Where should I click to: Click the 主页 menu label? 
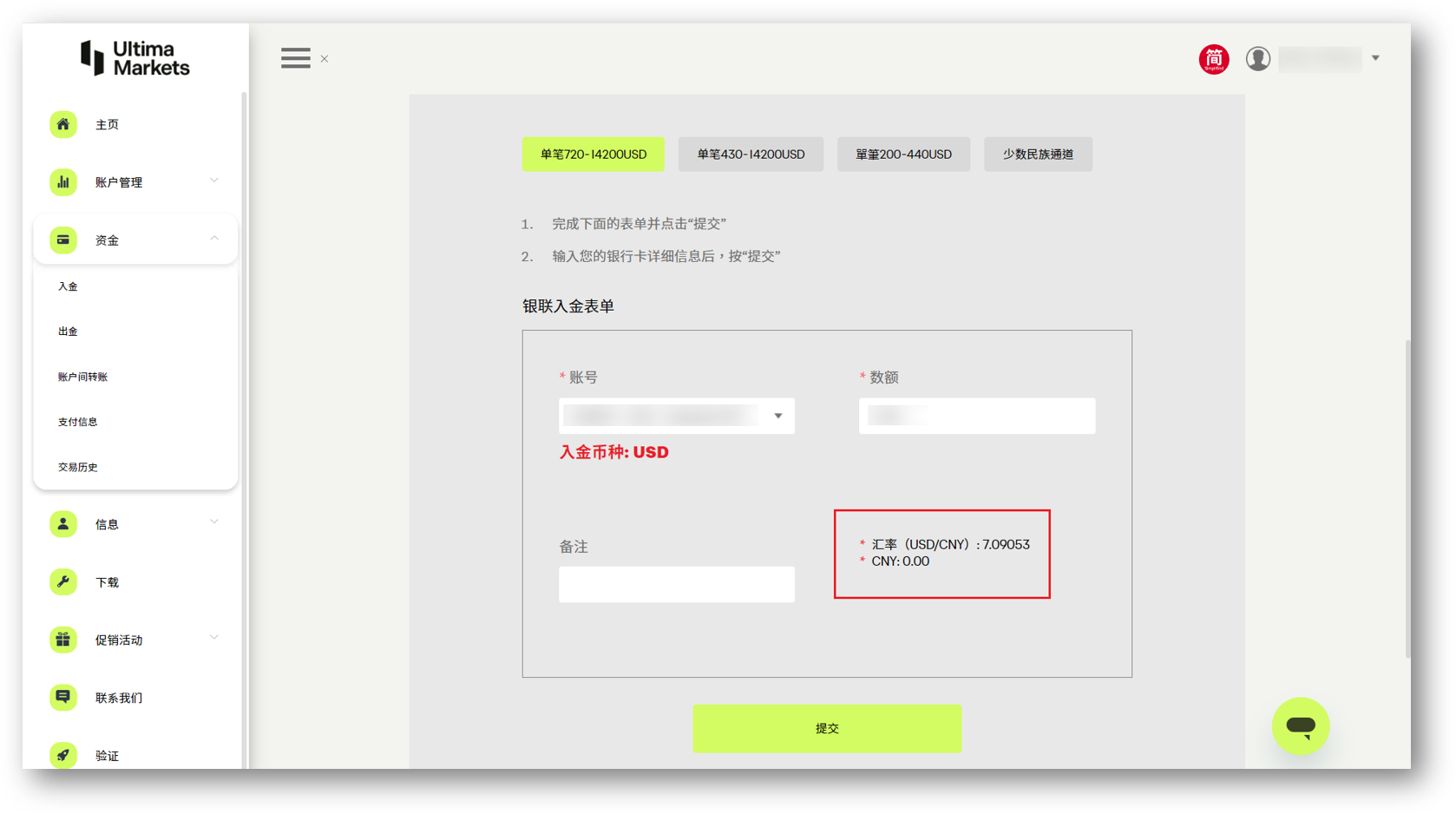coord(107,125)
